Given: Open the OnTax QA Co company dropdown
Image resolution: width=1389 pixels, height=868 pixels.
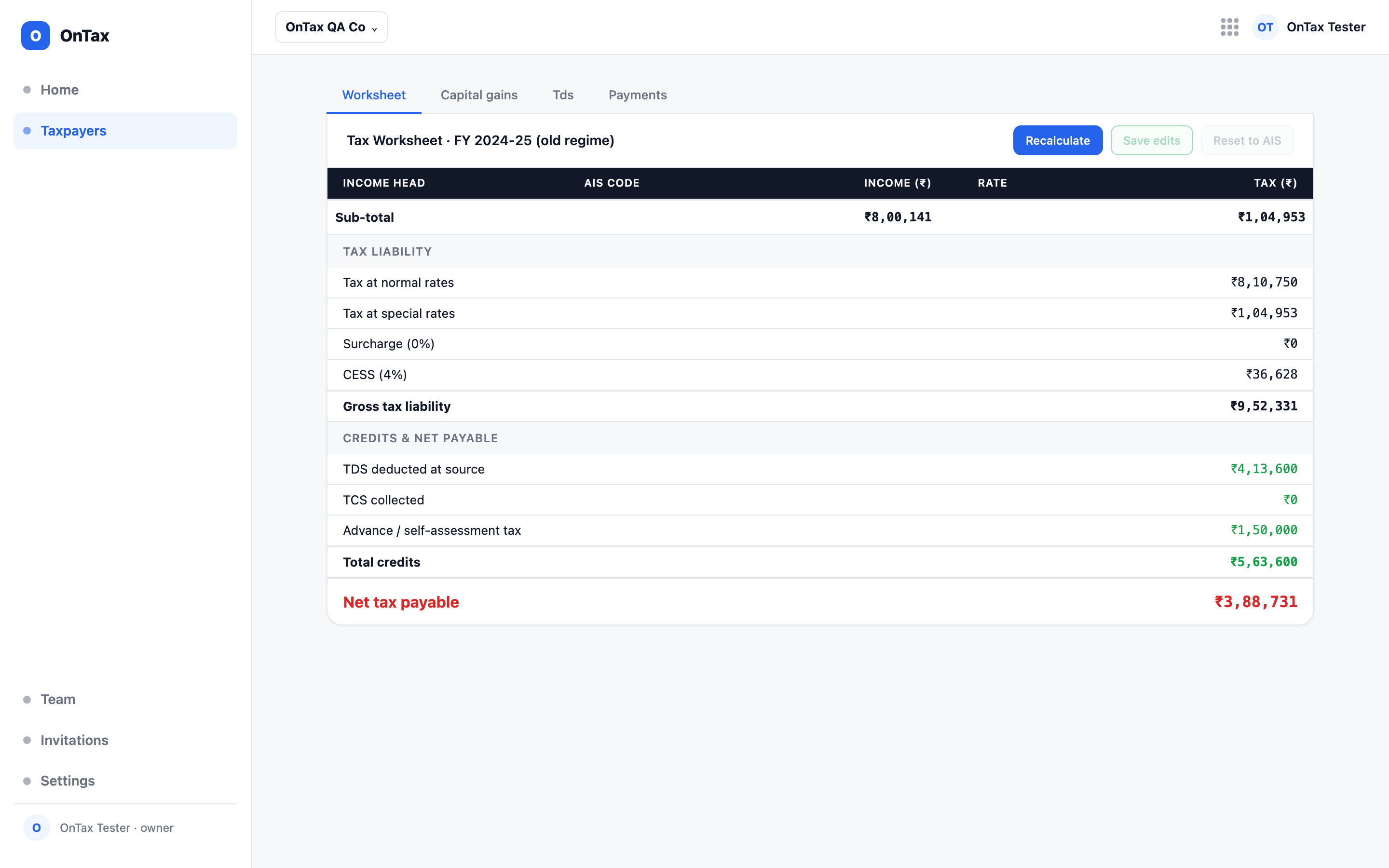Looking at the screenshot, I should pyautogui.click(x=331, y=27).
